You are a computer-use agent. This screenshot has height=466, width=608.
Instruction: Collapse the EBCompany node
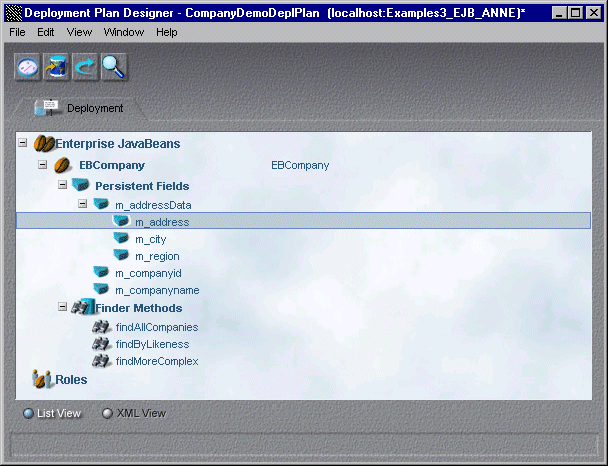pyautogui.click(x=43, y=164)
